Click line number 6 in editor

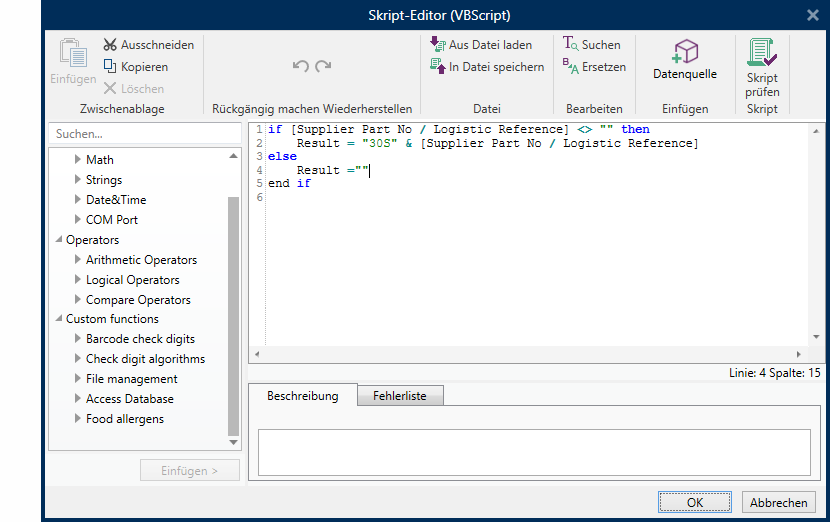(x=259, y=197)
